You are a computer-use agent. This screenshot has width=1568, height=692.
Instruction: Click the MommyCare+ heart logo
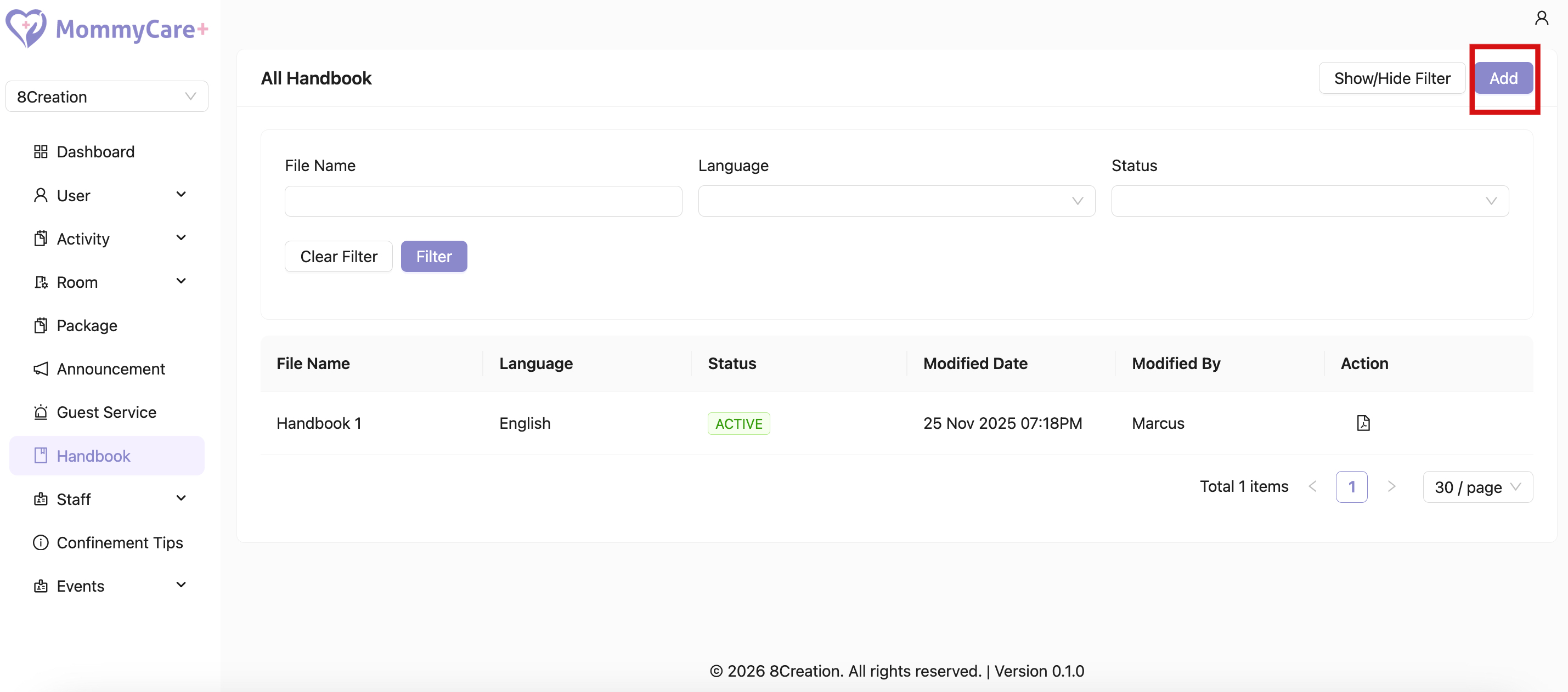point(26,28)
